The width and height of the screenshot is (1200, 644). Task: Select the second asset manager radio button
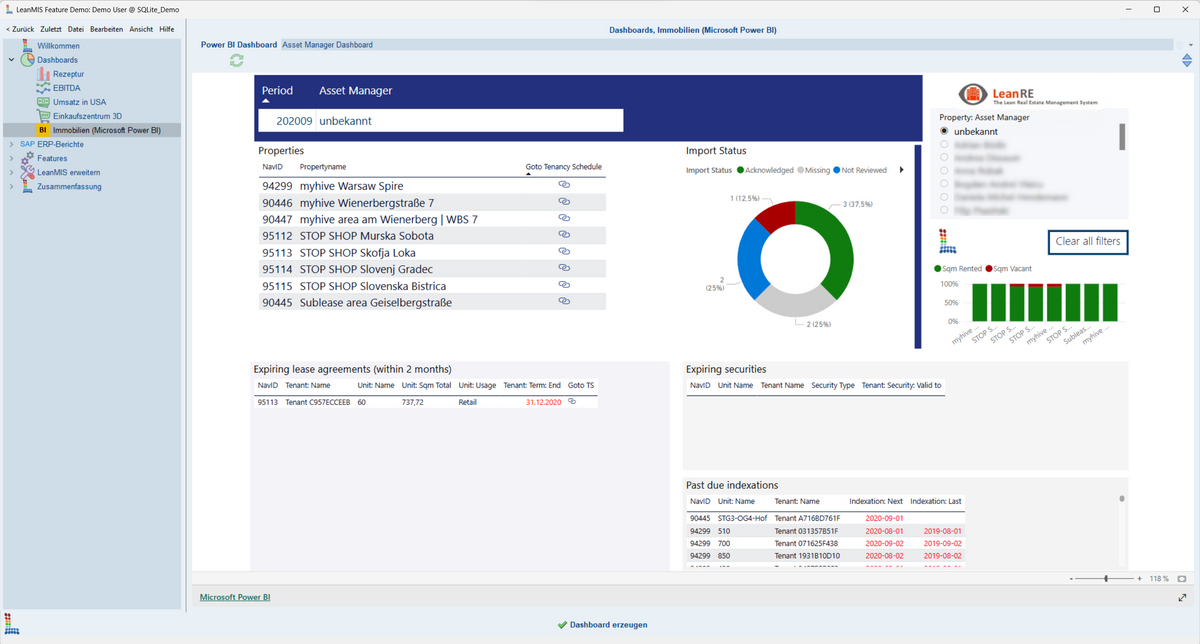click(x=944, y=145)
